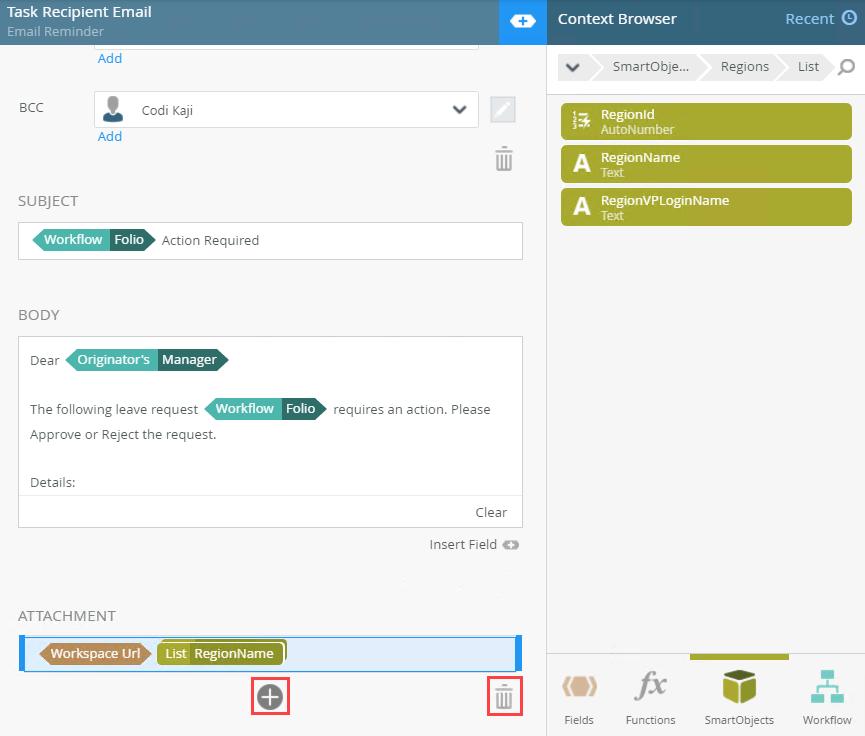This screenshot has height=736, width=865.
Task: Click the RegionName text type icon
Action: click(581, 164)
